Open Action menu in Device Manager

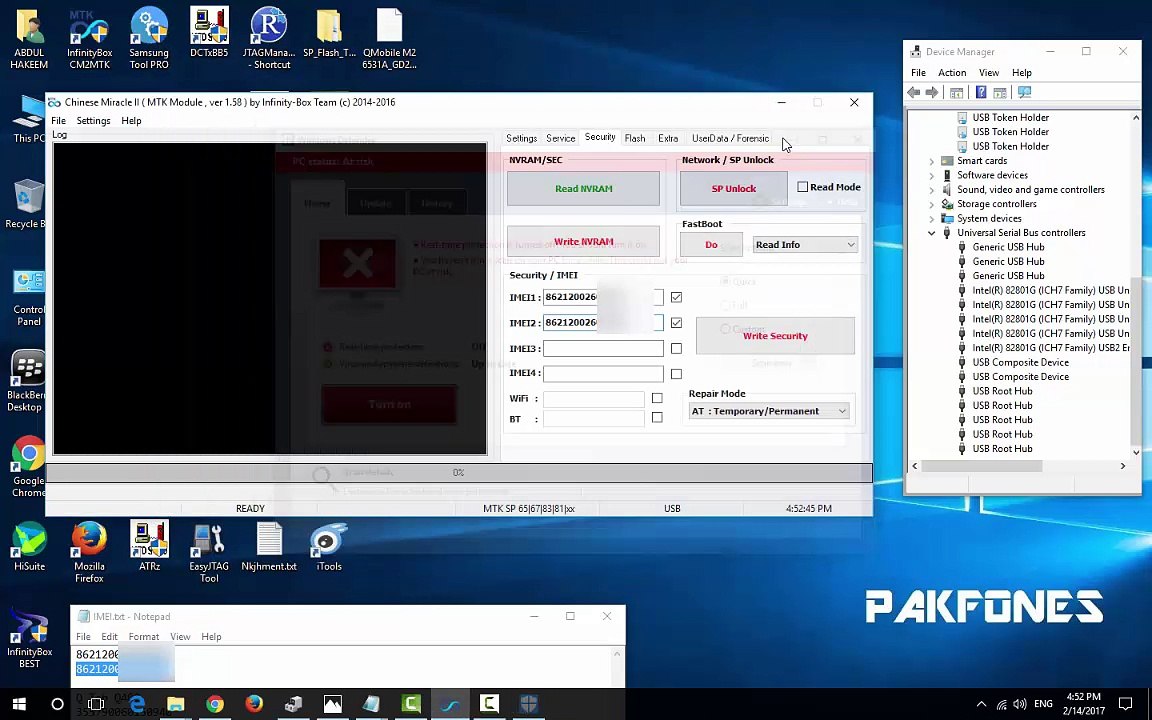[951, 73]
